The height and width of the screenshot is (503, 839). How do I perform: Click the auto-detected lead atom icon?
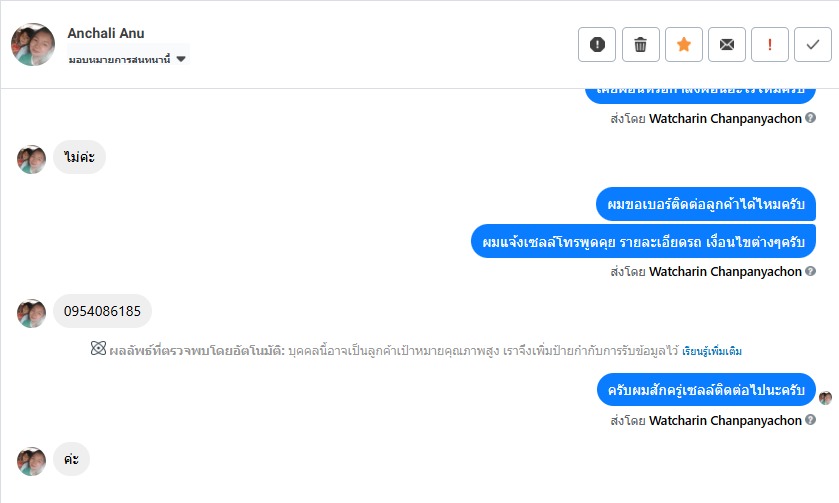pos(98,349)
